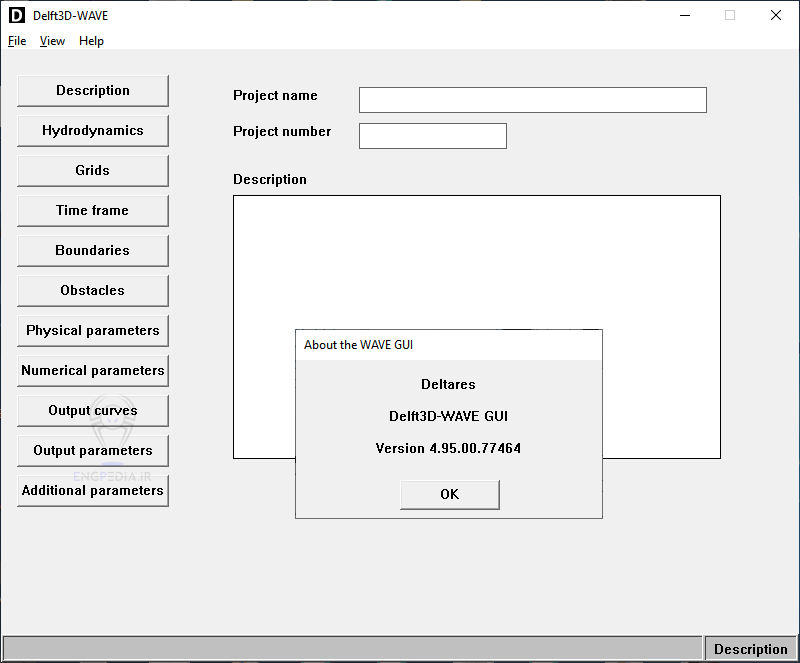Open the View menu
The image size is (800, 663).
52,41
